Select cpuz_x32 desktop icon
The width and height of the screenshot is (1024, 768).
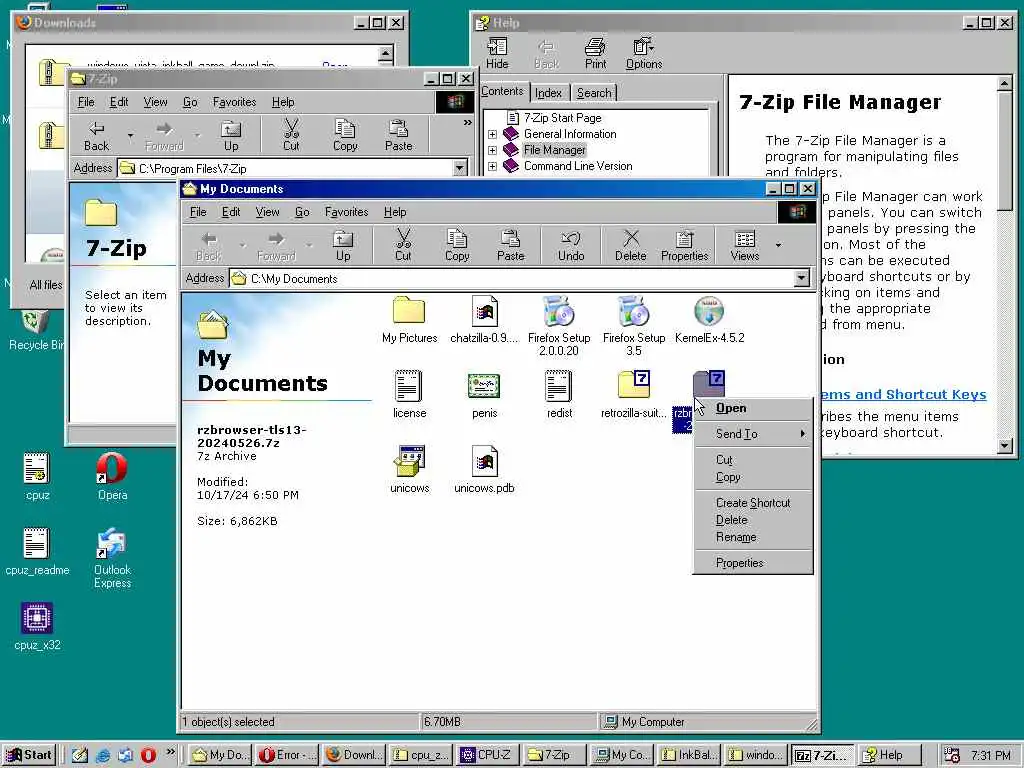point(37,626)
